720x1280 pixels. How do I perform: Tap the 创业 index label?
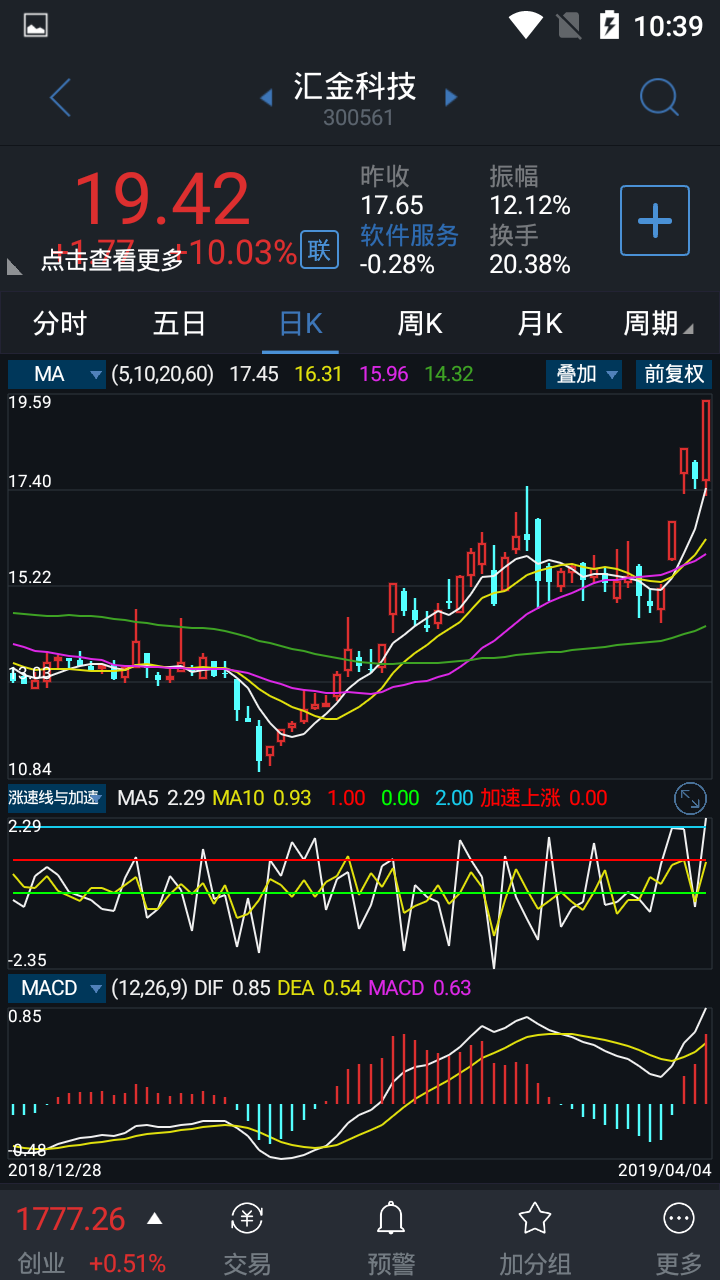coord(41,1263)
